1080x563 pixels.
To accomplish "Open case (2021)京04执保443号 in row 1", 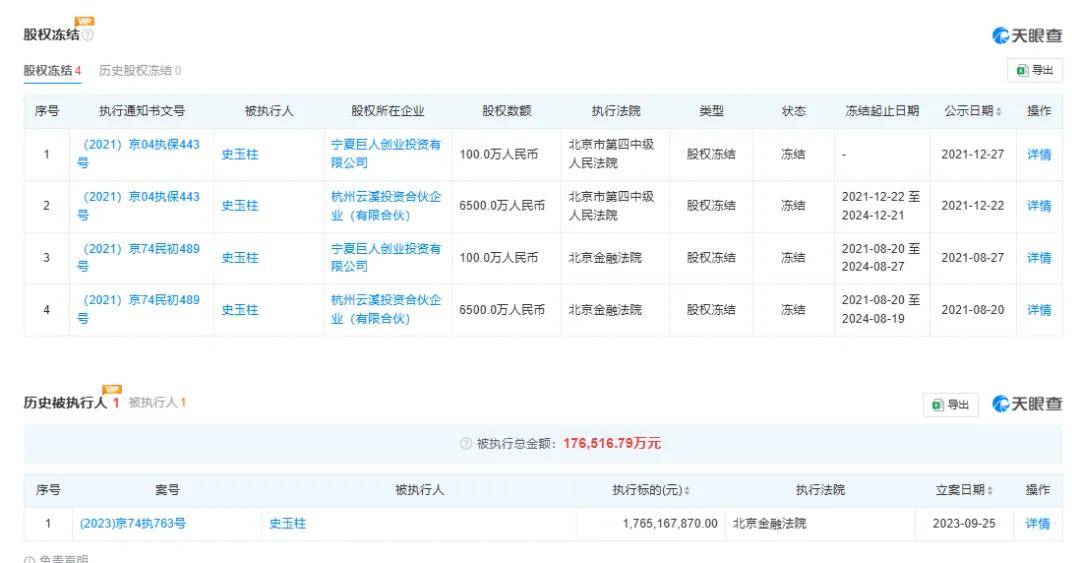I will (x=138, y=154).
